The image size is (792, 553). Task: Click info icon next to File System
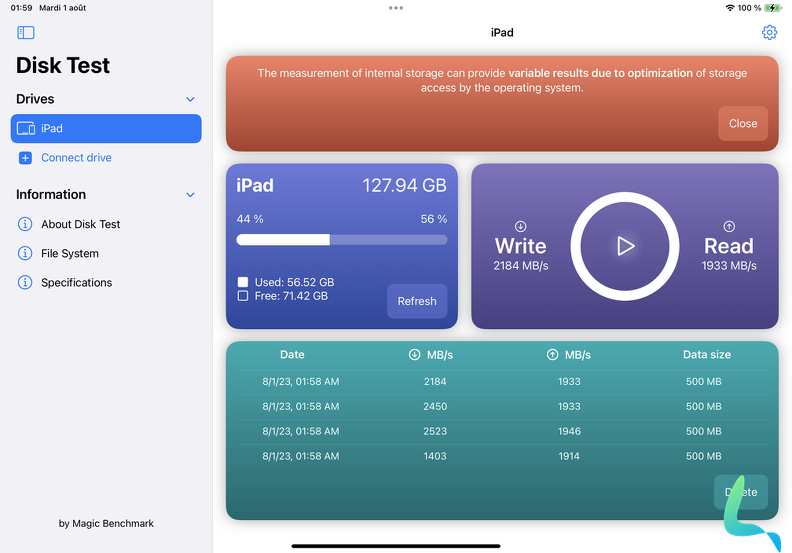(x=25, y=253)
